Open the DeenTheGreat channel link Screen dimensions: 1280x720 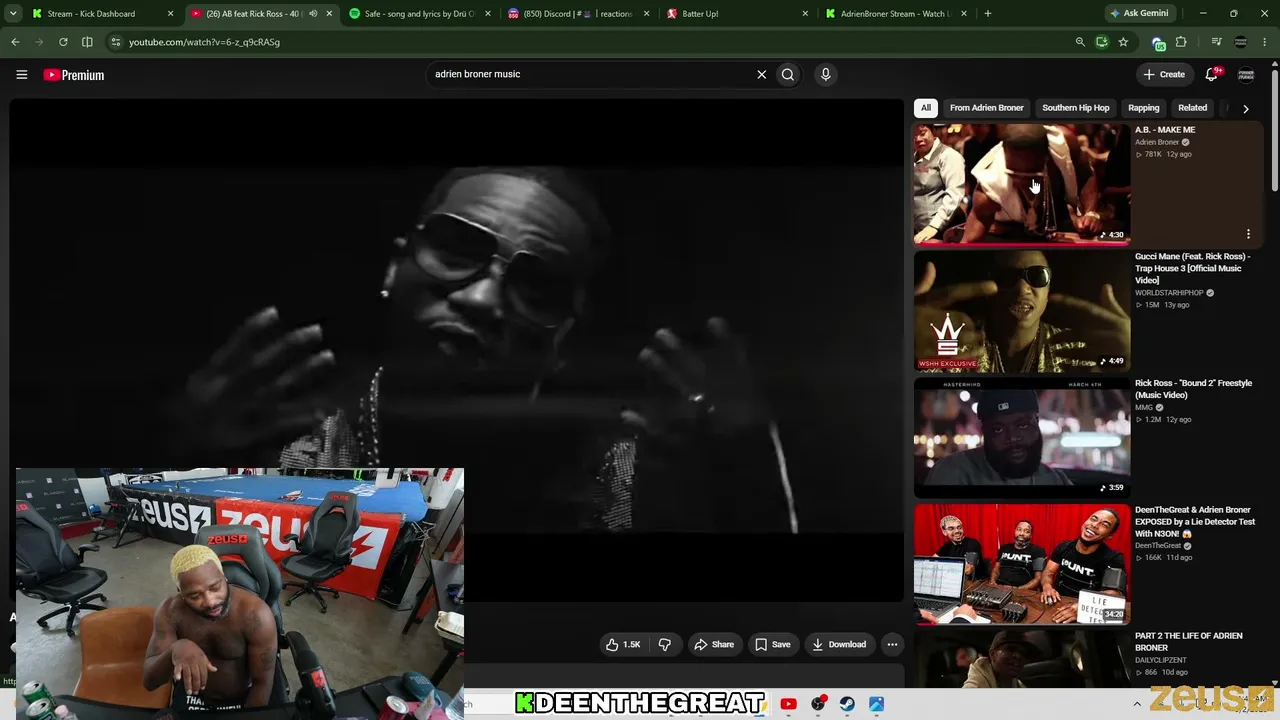1158,546
